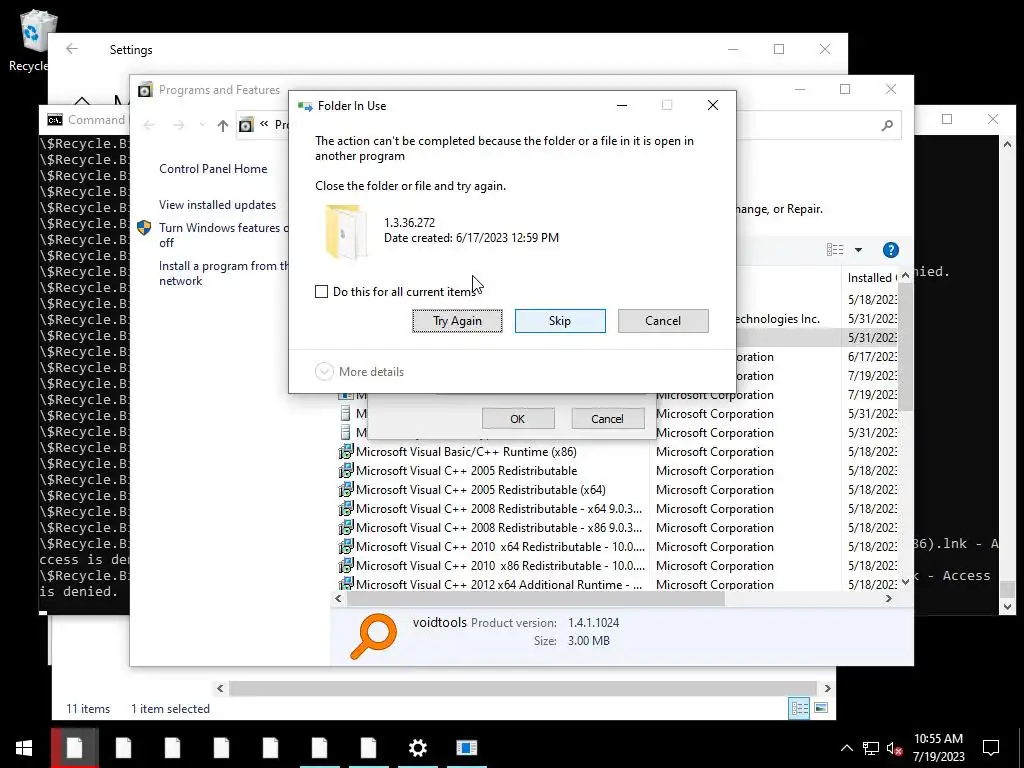Click OK in the dialog behind
This screenshot has height=768, width=1024.
(518, 419)
